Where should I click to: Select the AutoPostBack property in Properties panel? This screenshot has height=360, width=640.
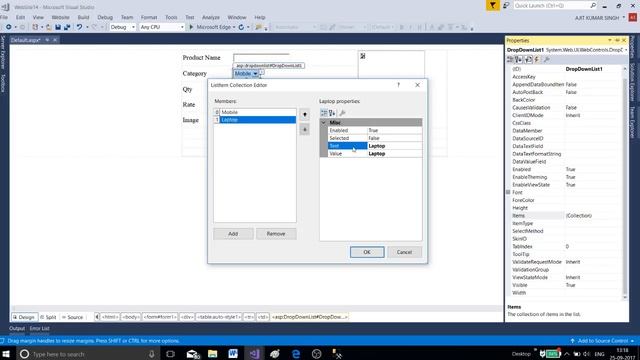pos(566,92)
